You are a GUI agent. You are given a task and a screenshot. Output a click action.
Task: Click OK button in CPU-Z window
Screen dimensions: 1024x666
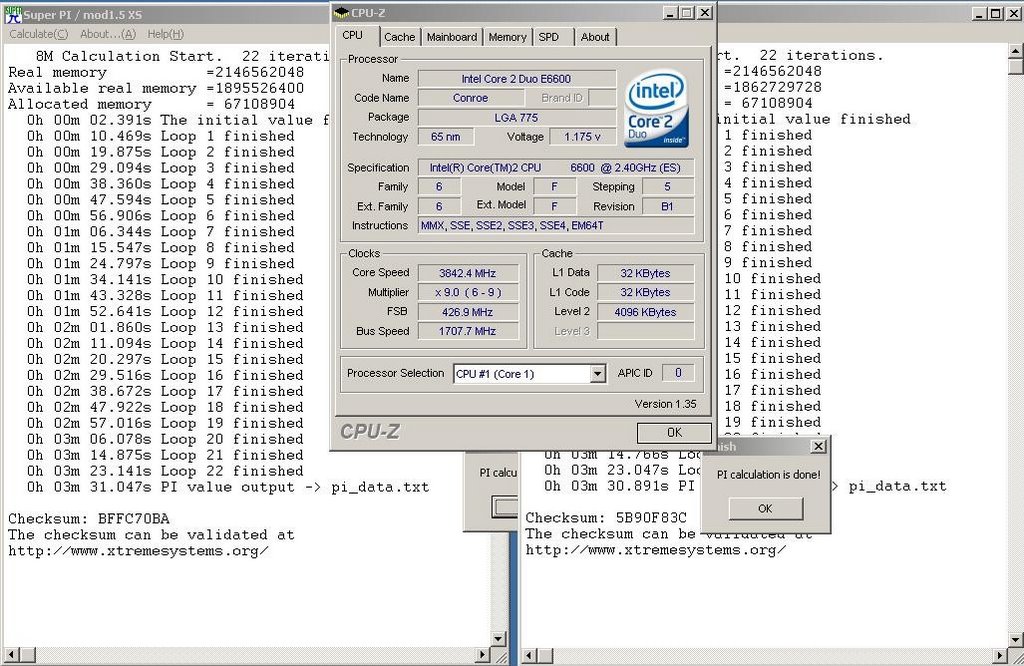pyautogui.click(x=674, y=432)
